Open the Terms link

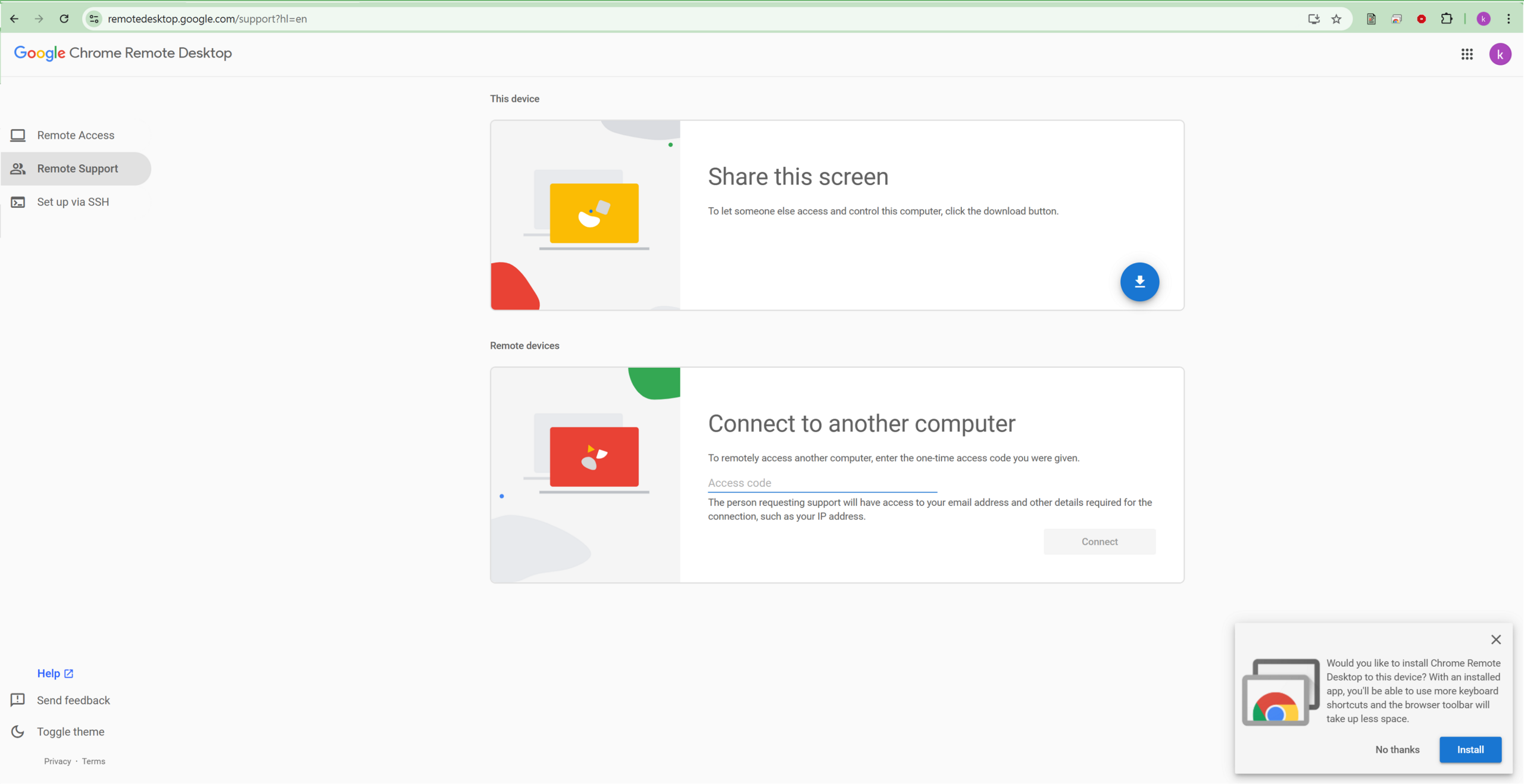pos(93,761)
